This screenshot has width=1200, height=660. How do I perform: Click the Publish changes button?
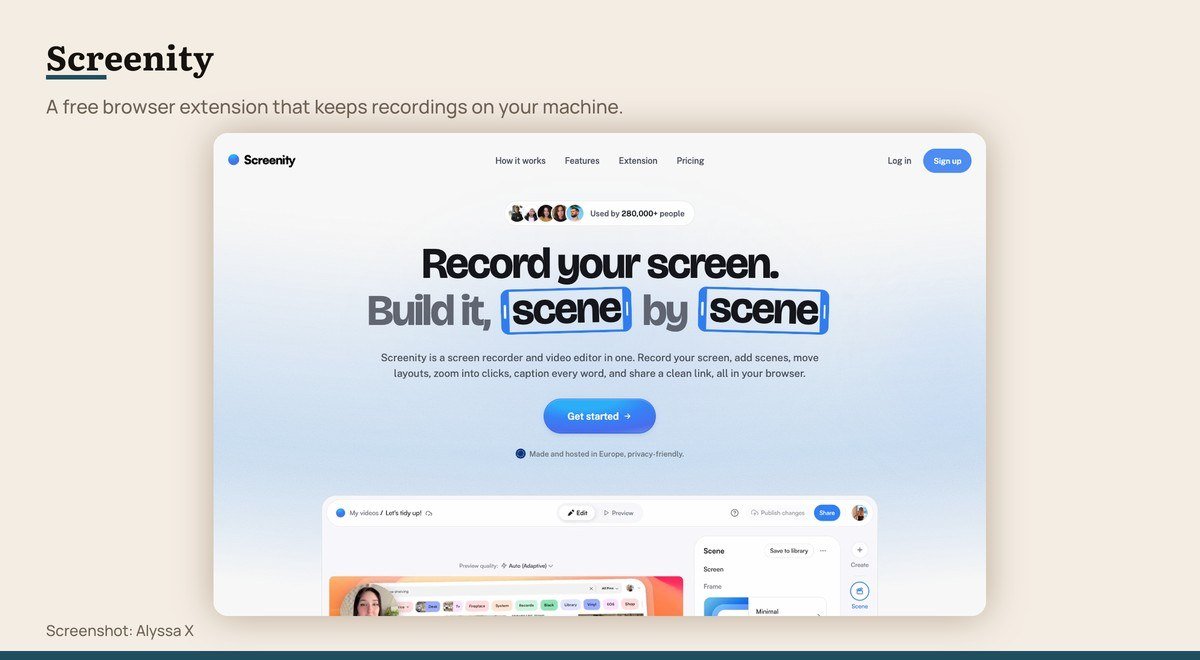(x=777, y=513)
